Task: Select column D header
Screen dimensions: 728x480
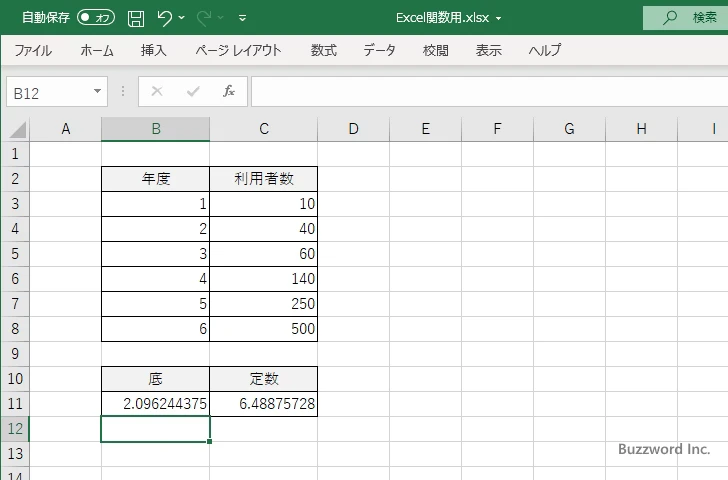Action: click(354, 129)
